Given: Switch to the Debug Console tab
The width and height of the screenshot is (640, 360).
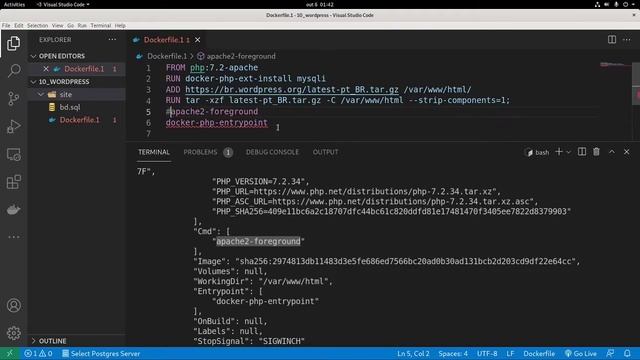Looking at the screenshot, I should [272, 152].
